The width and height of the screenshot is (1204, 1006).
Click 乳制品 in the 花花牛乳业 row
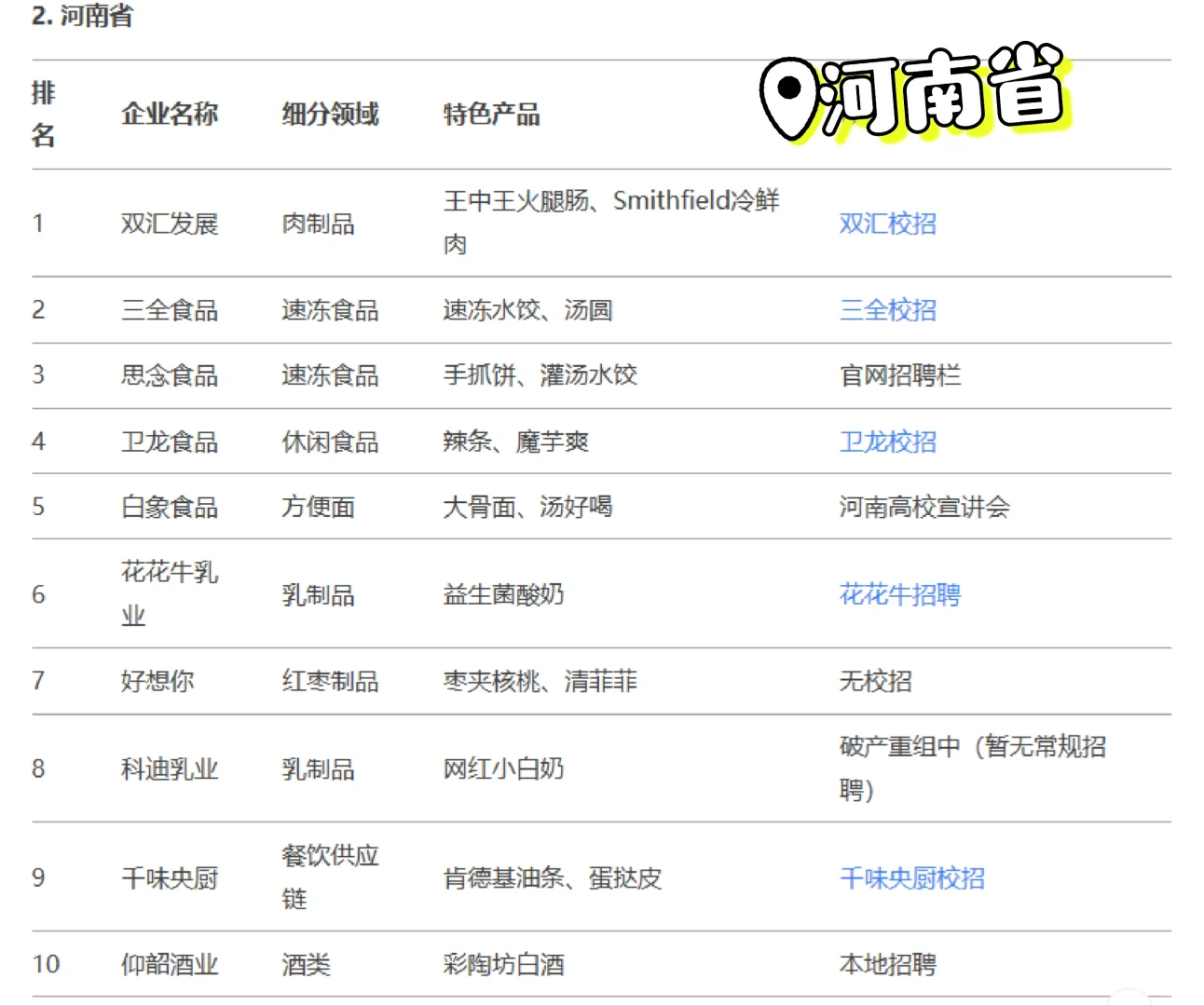pyautogui.click(x=318, y=594)
